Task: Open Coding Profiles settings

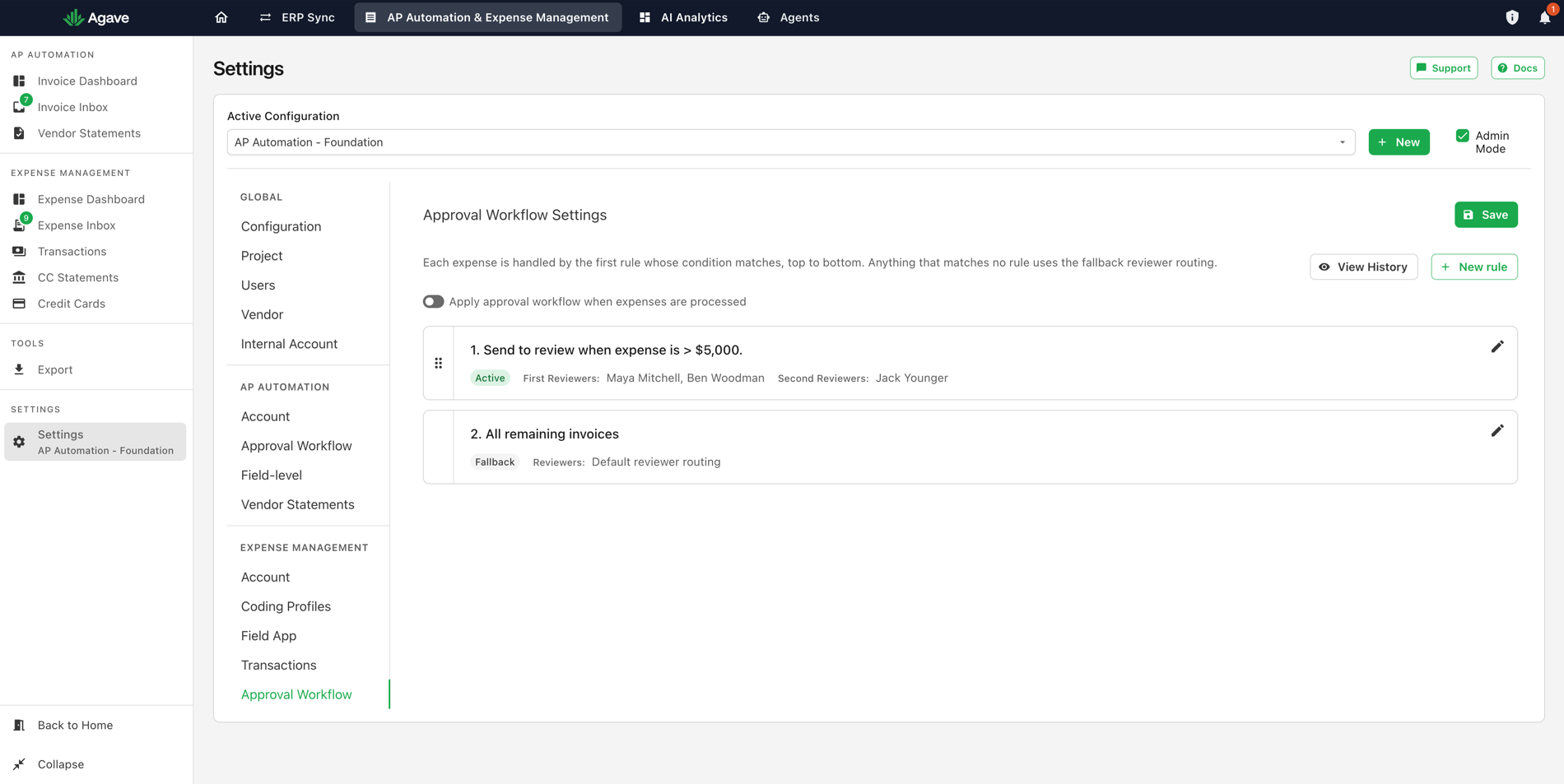Action: click(286, 606)
